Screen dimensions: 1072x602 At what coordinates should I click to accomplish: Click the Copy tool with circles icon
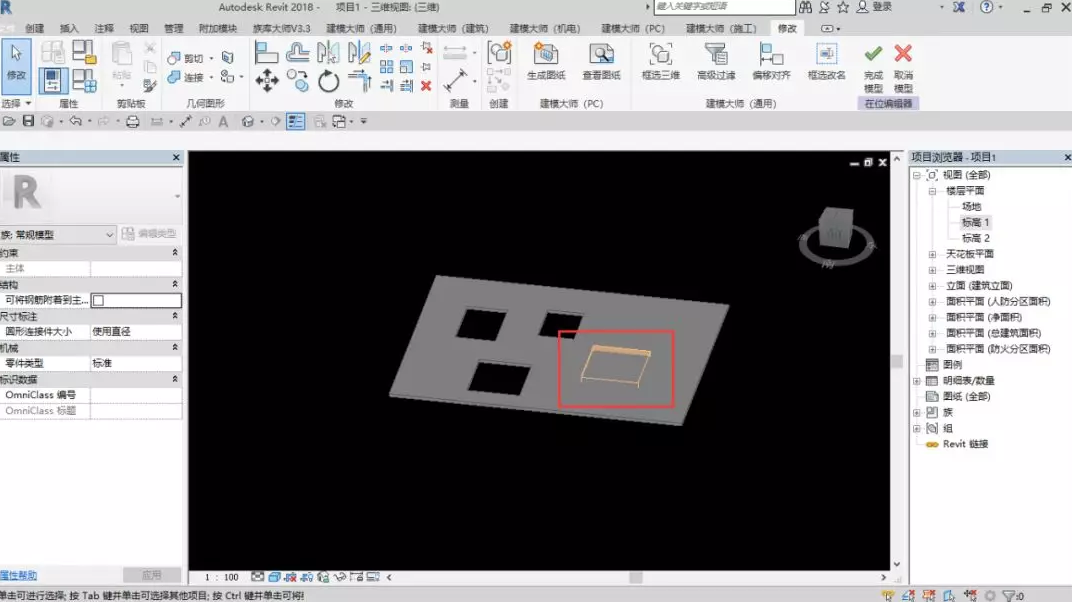point(297,81)
